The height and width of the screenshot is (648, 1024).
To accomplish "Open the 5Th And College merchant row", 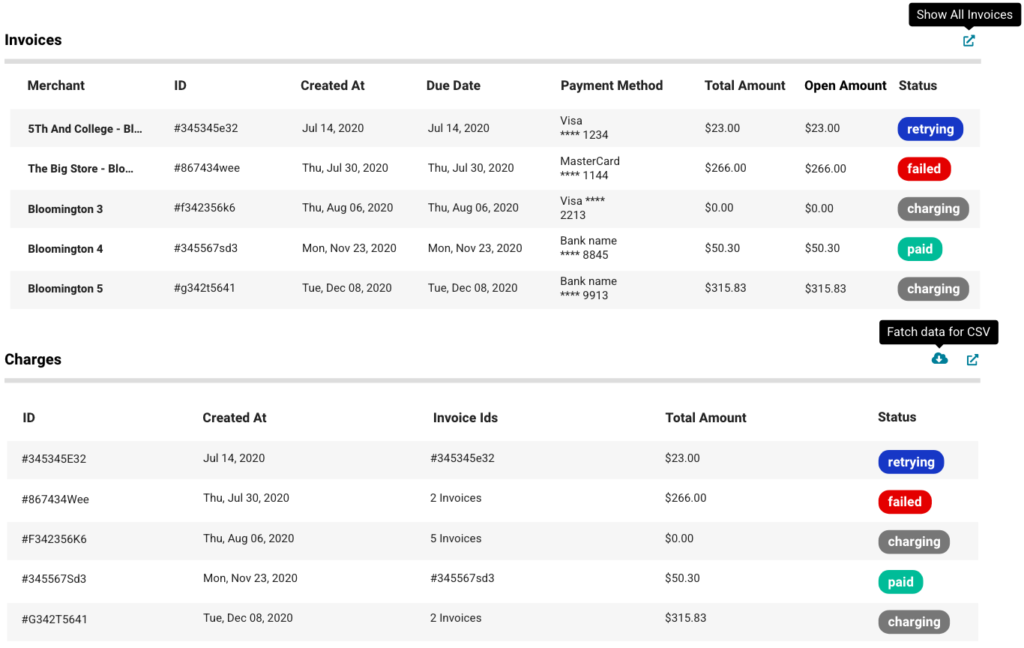I will (x=85, y=129).
